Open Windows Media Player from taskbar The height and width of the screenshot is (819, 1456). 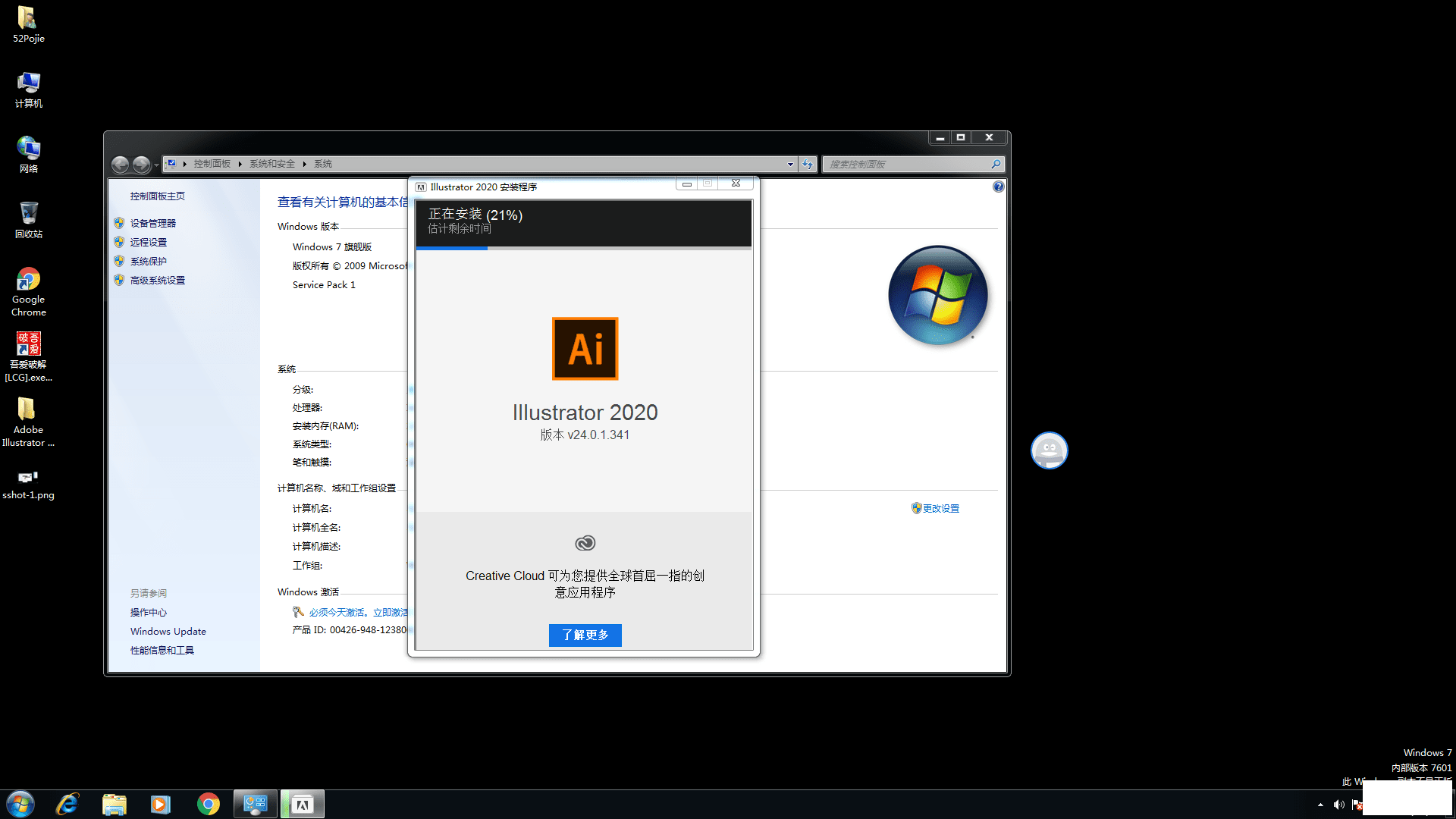(x=160, y=804)
